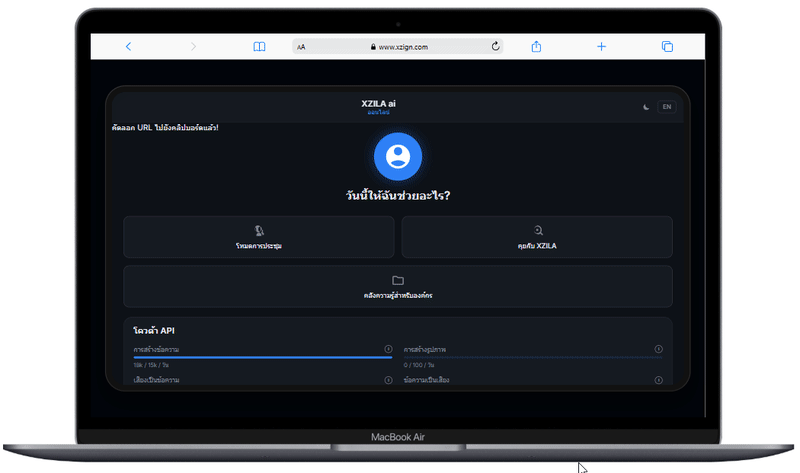The width and height of the screenshot is (800, 473).
Task: Open the Safari bookmarks book icon
Action: [259, 46]
